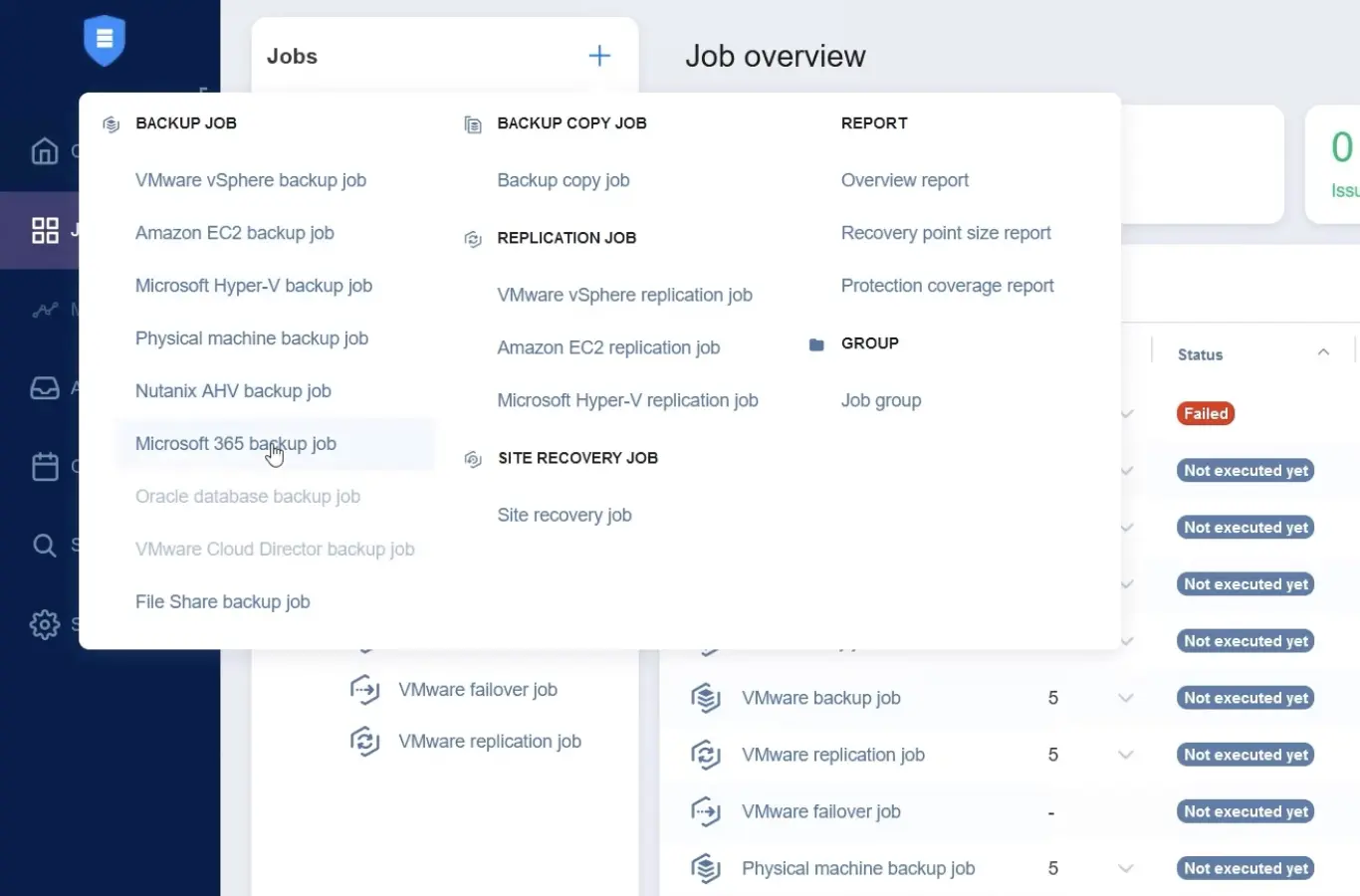Viewport: 1360px width, 896px height.
Task: Expand the VMware replication job row chevron
Action: [1126, 756]
